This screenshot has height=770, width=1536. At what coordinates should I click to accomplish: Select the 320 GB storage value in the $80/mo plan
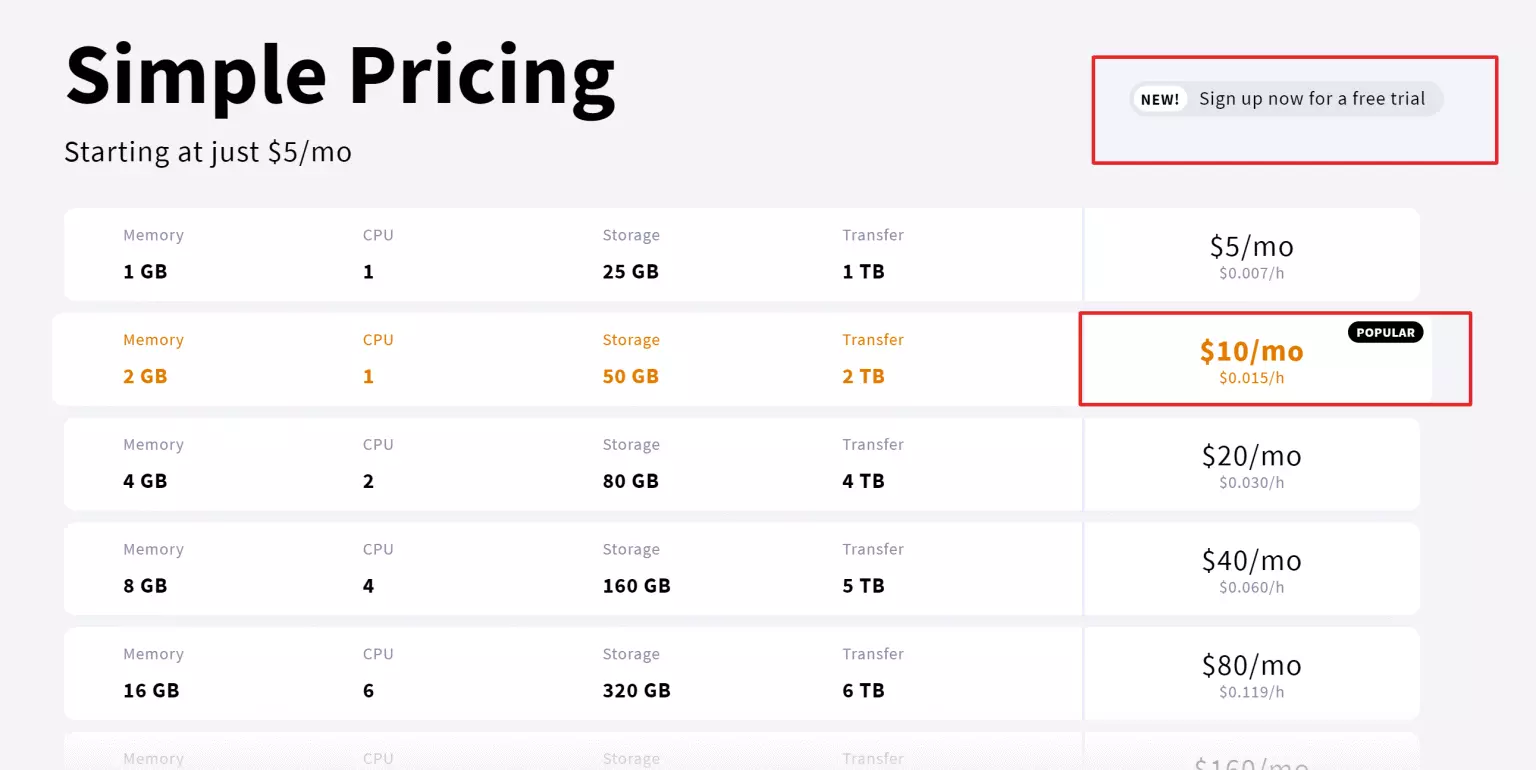[x=637, y=690]
